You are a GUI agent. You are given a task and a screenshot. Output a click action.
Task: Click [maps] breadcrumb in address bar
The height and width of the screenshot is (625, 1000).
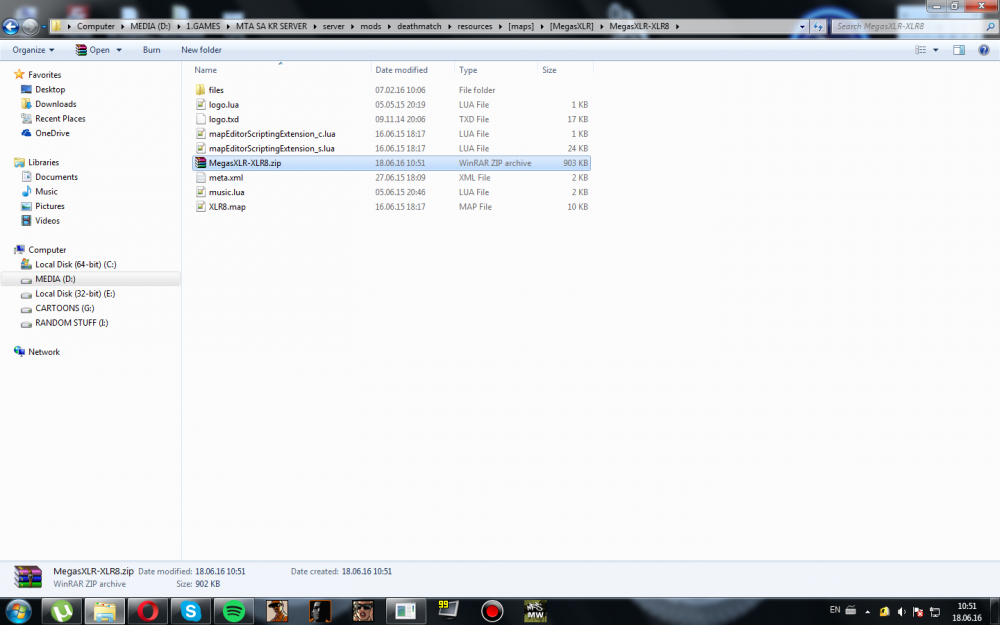[521, 26]
